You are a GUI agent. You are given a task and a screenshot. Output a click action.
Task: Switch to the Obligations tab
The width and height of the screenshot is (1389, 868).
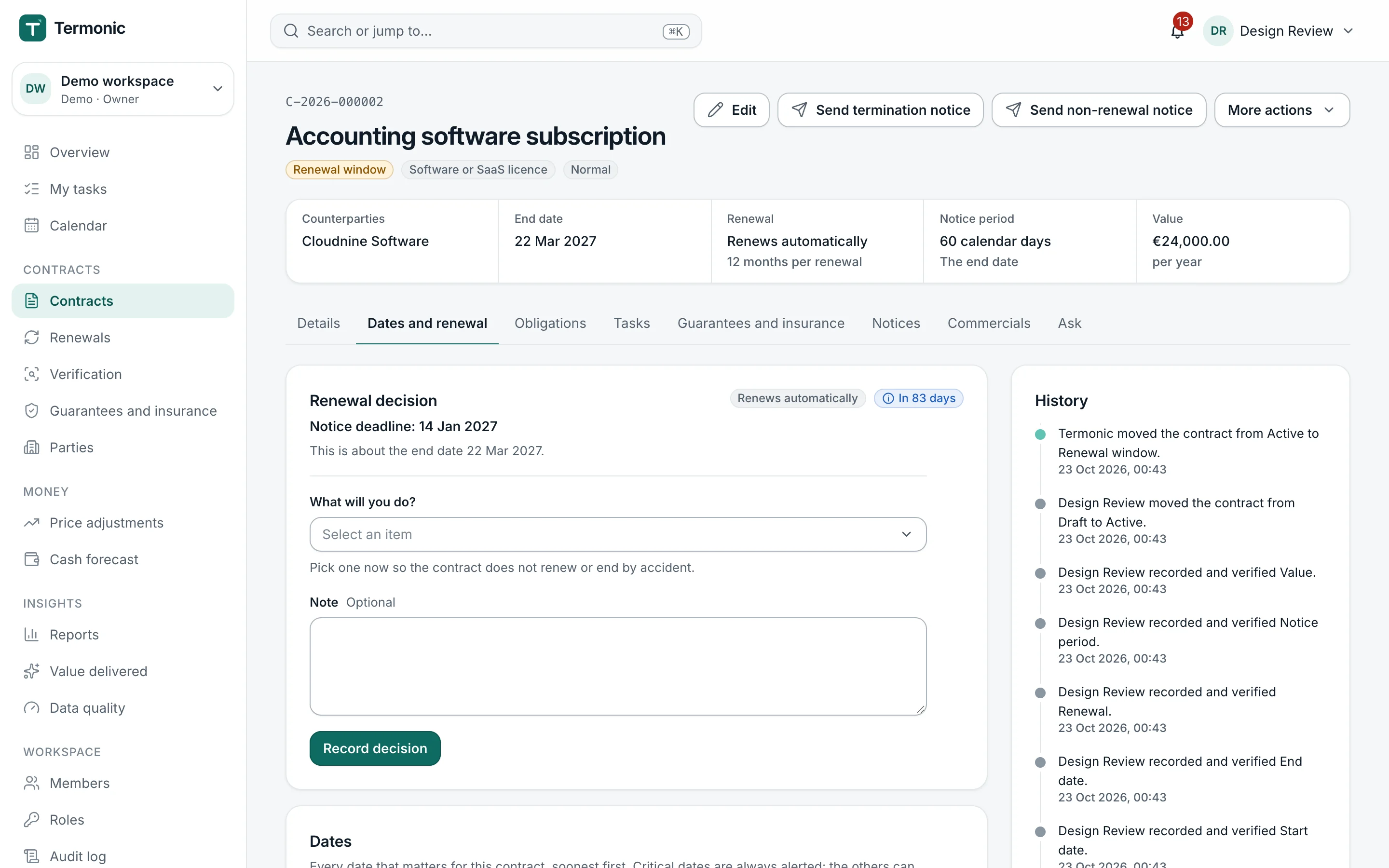[x=550, y=323]
